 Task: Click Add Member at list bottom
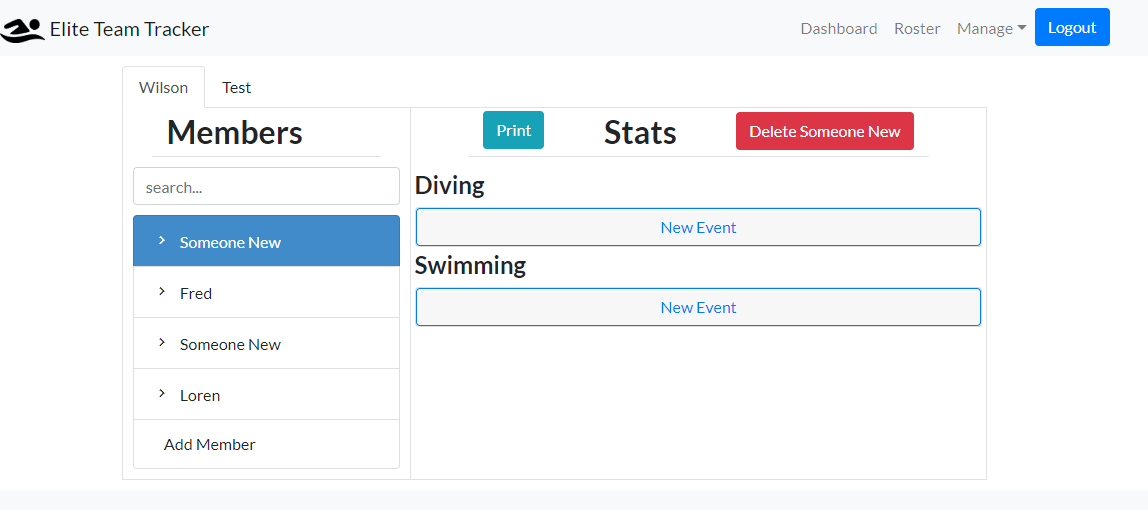click(x=209, y=444)
